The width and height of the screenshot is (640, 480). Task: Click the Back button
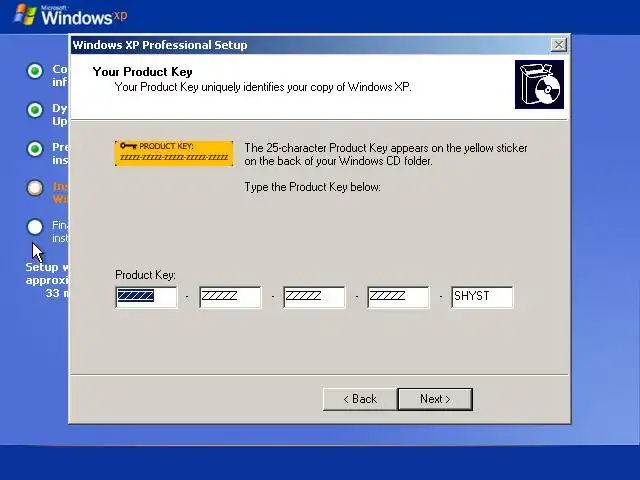point(360,399)
